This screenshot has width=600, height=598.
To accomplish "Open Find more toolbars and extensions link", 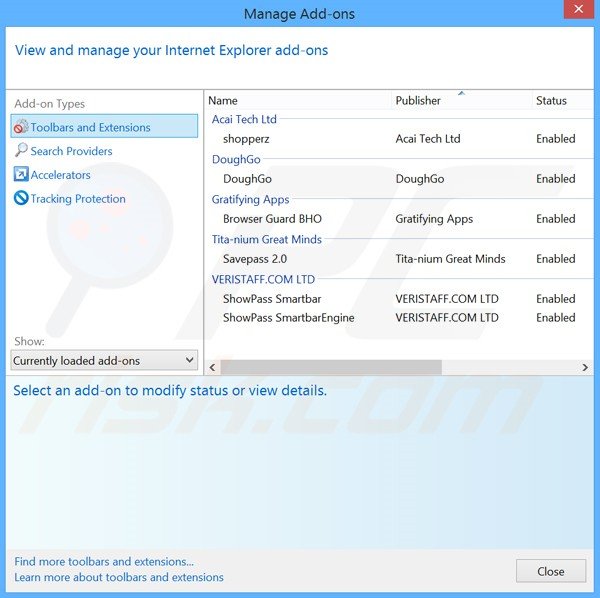I will 104,562.
